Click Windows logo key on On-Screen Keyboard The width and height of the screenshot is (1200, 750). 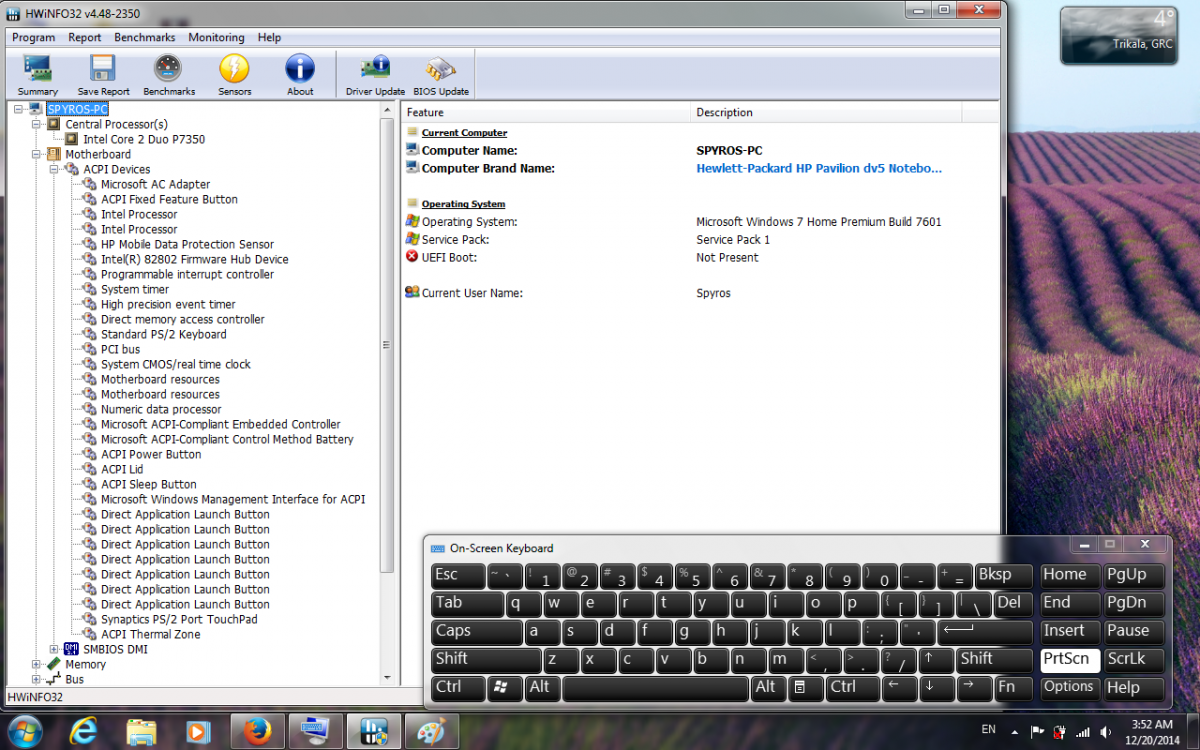(x=505, y=687)
